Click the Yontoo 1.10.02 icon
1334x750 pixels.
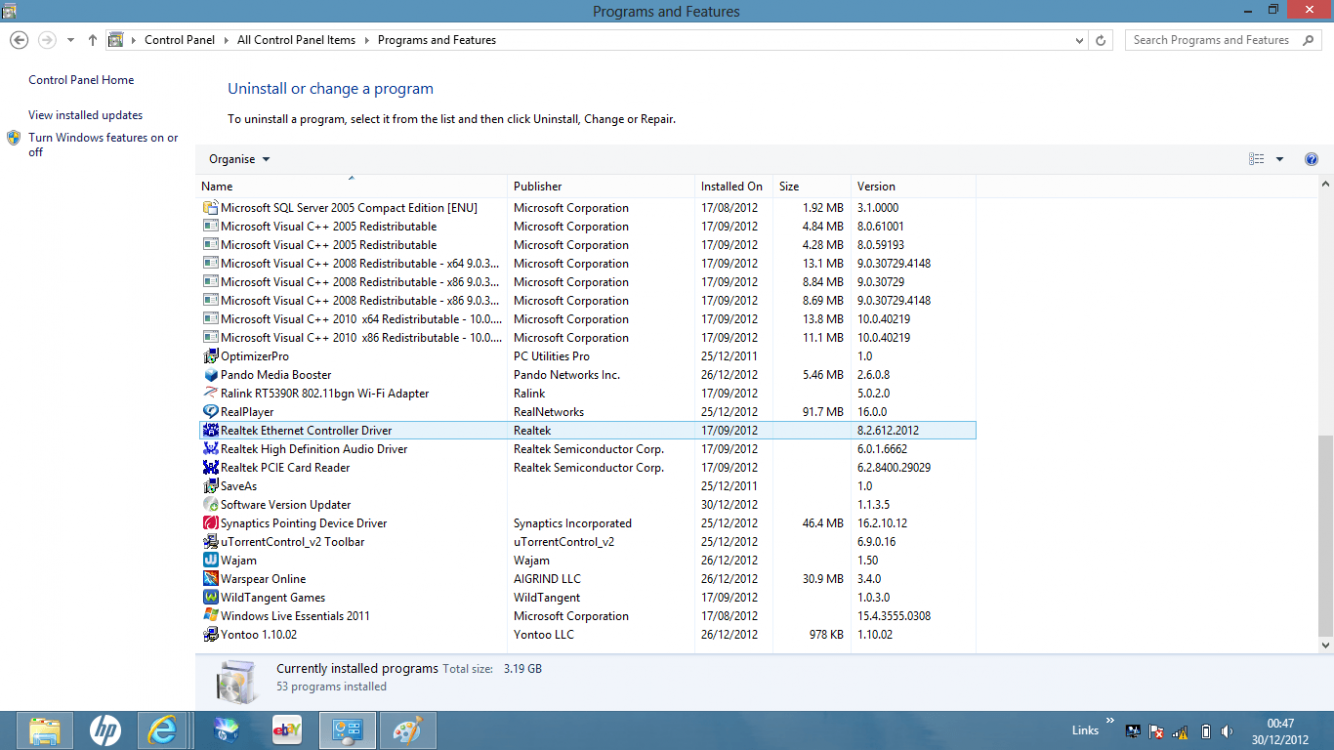click(x=210, y=635)
